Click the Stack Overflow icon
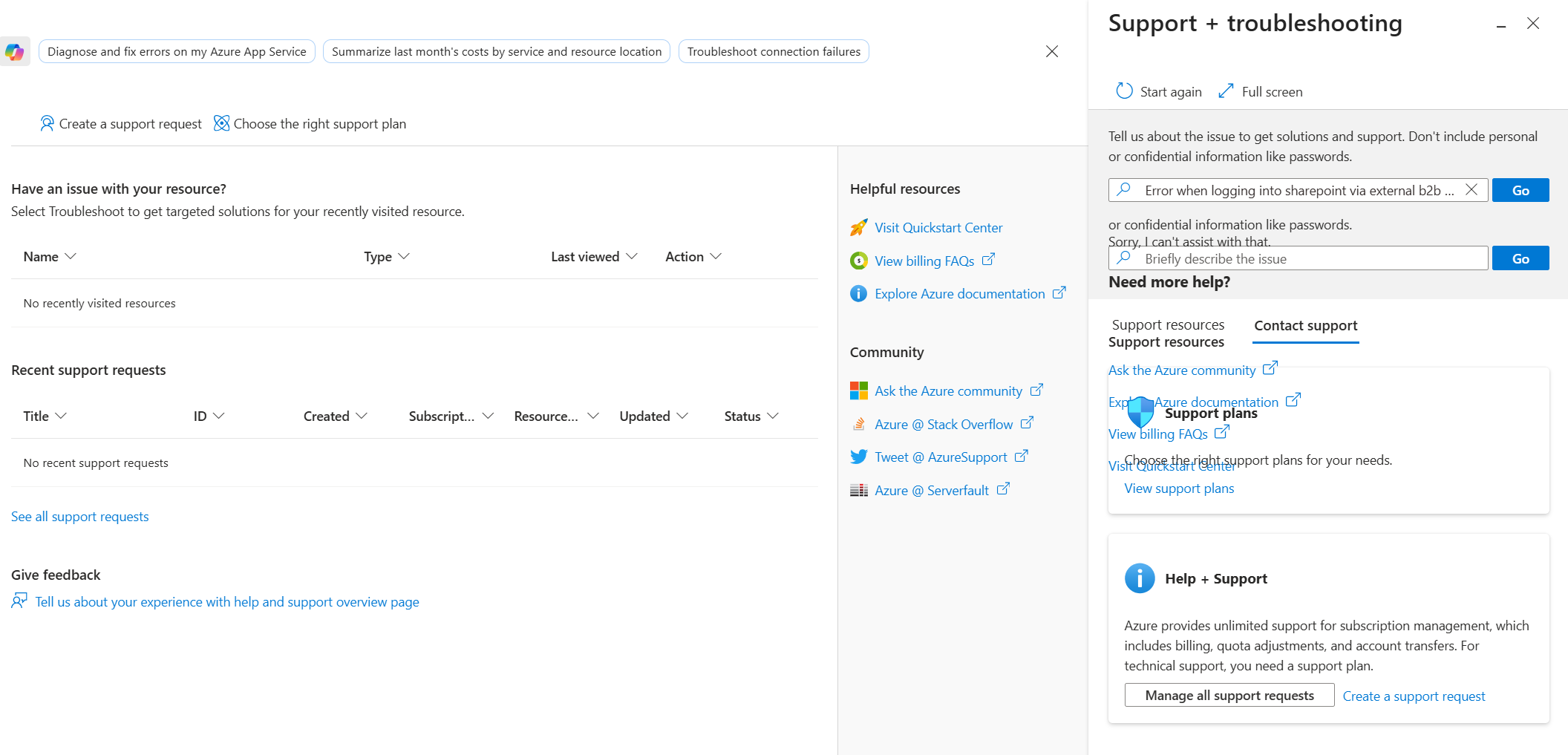This screenshot has width=1568, height=755. [x=859, y=424]
